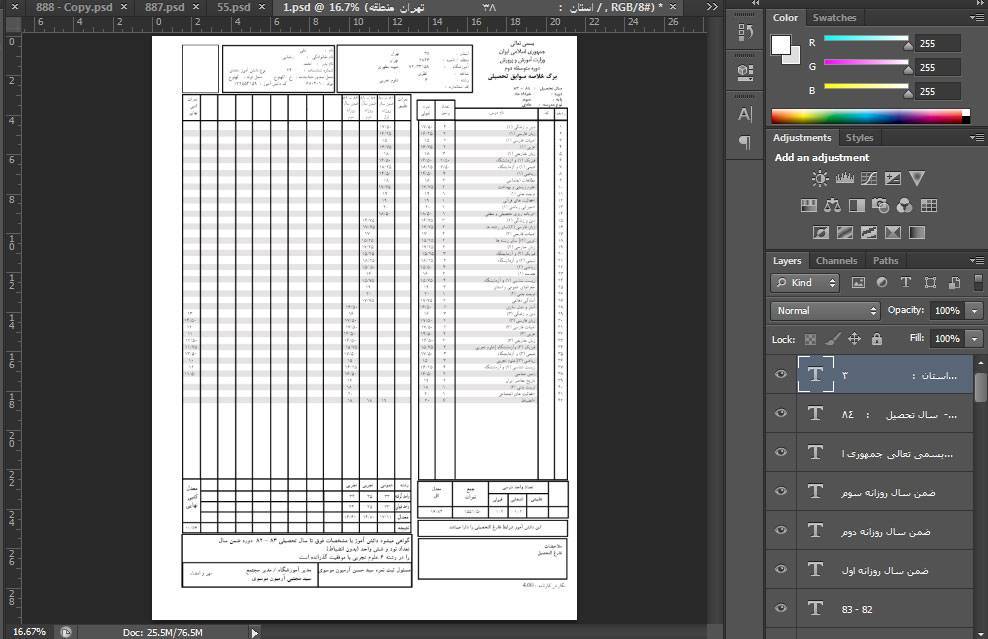Image resolution: width=988 pixels, height=639 pixels.
Task: Open the Fill slider dropdown arrow
Action: 975,339
